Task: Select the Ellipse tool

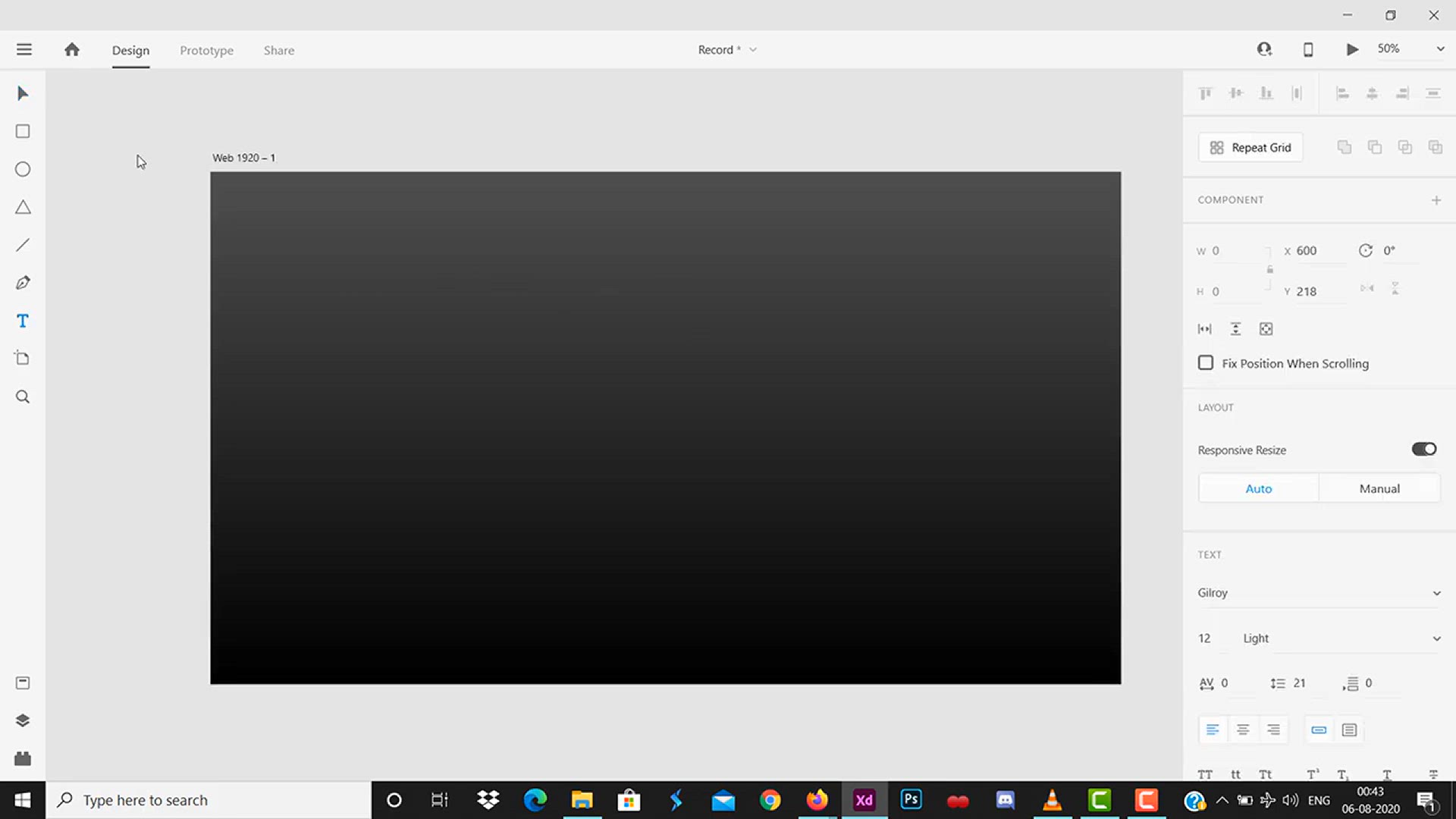Action: [x=22, y=169]
